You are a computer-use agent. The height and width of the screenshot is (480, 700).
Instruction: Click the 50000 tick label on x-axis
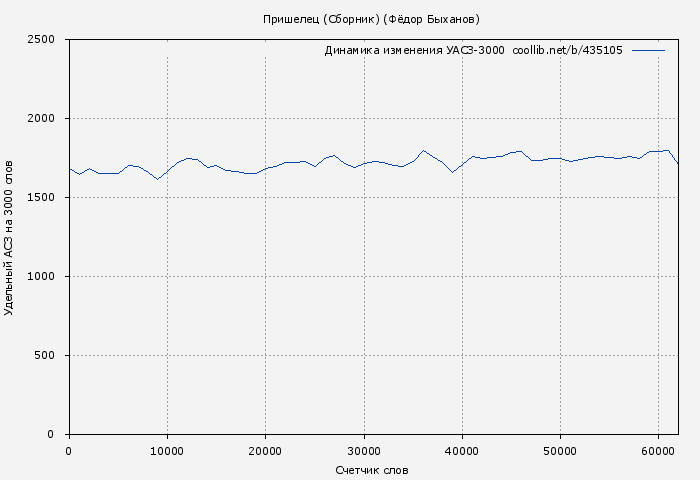[560, 450]
